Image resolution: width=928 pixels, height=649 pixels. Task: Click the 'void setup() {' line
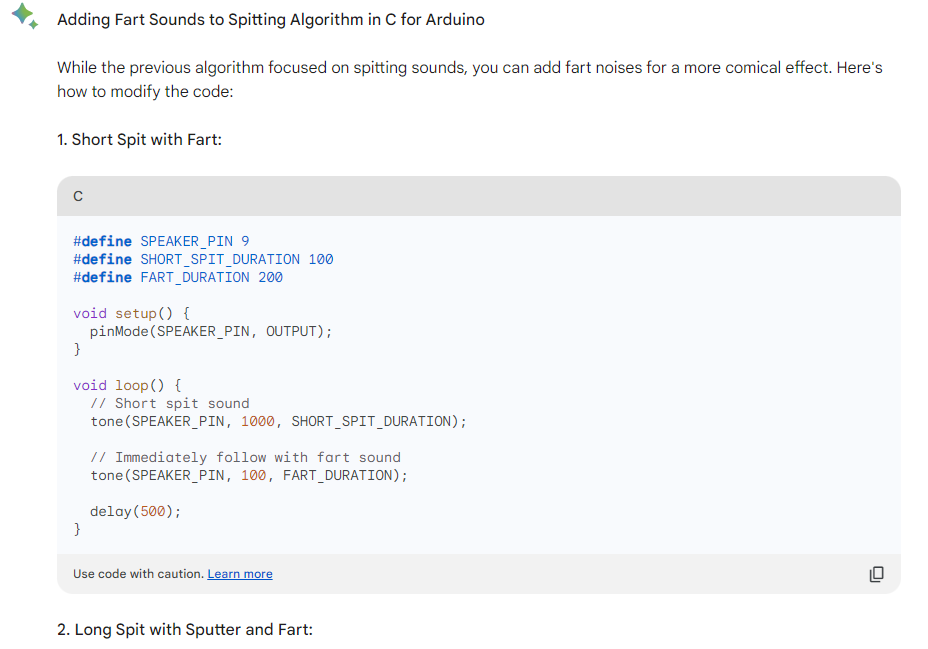[x=131, y=314]
